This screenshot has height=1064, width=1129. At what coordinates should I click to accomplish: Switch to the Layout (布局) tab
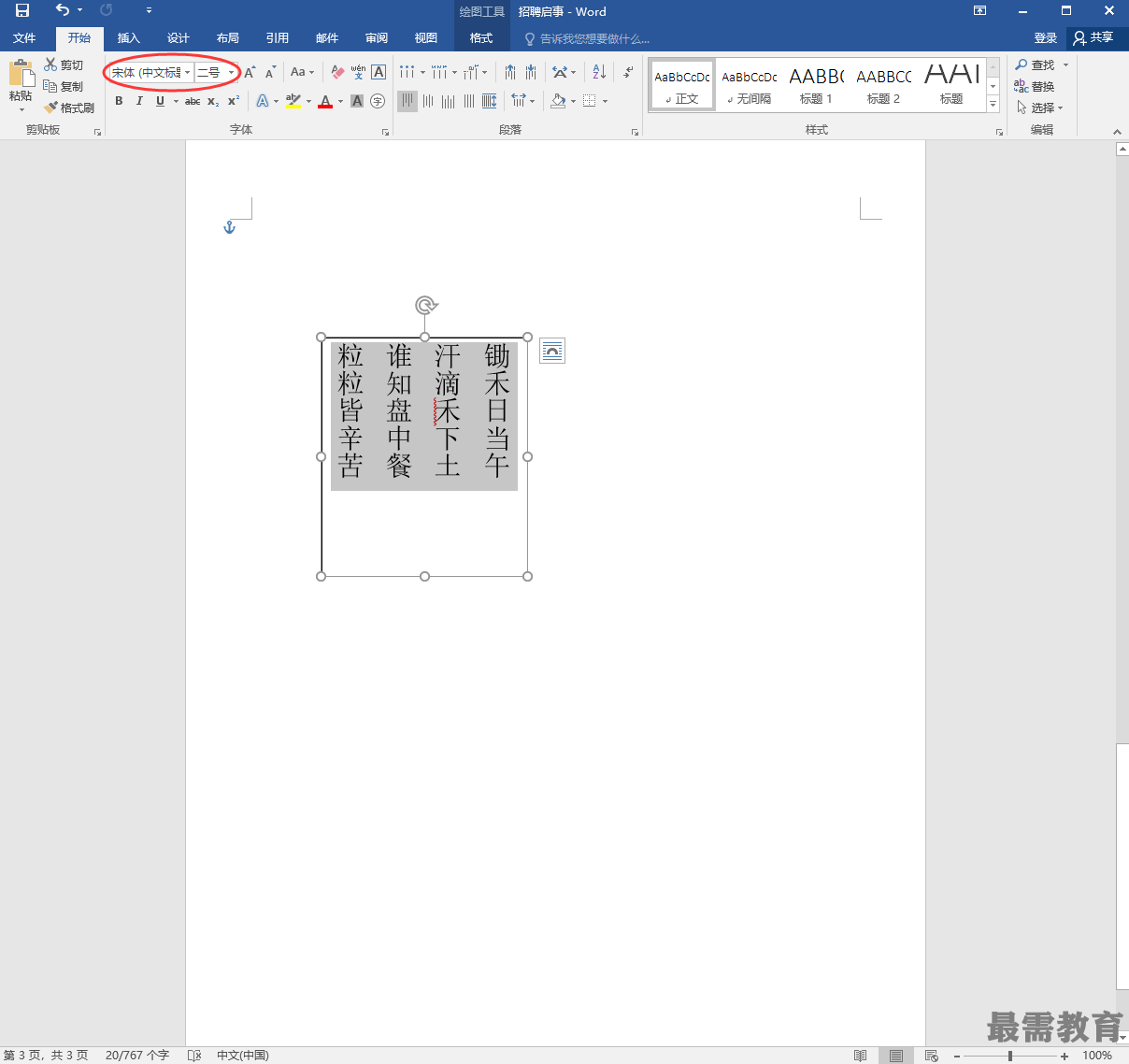tap(227, 38)
